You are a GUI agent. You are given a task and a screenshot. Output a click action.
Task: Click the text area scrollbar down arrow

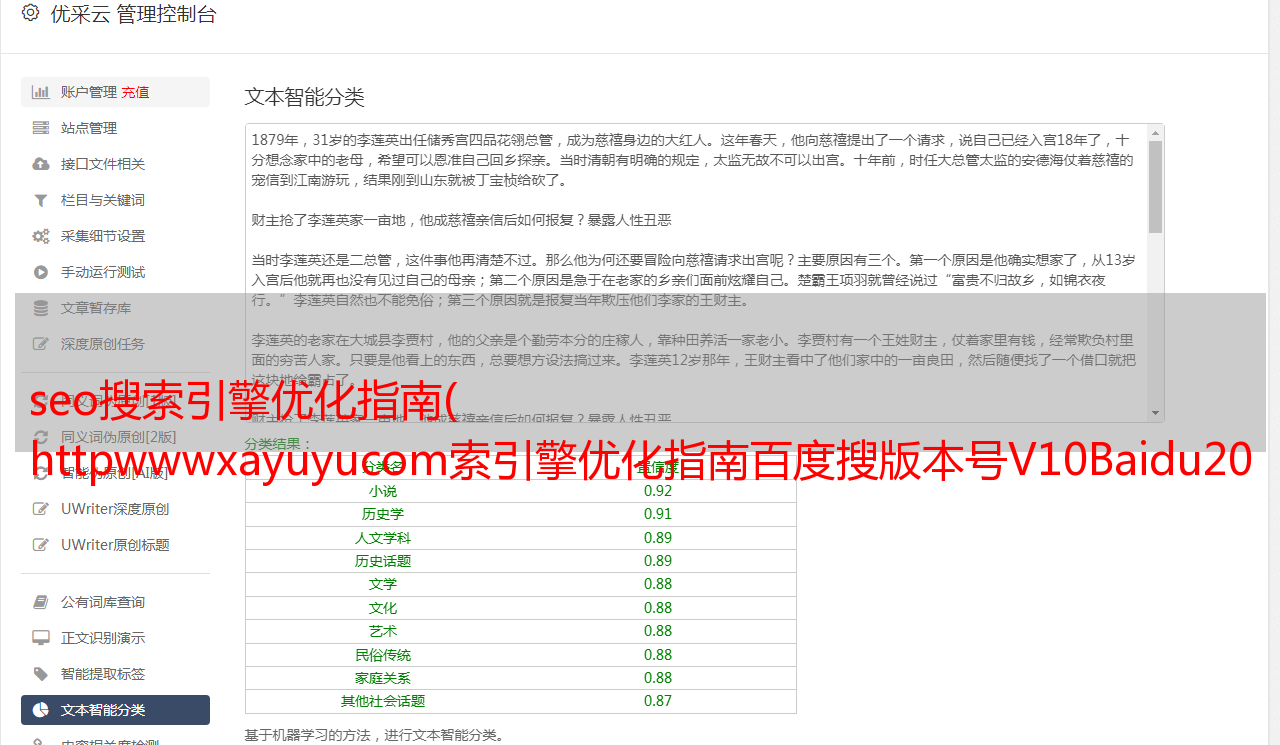point(1155,413)
